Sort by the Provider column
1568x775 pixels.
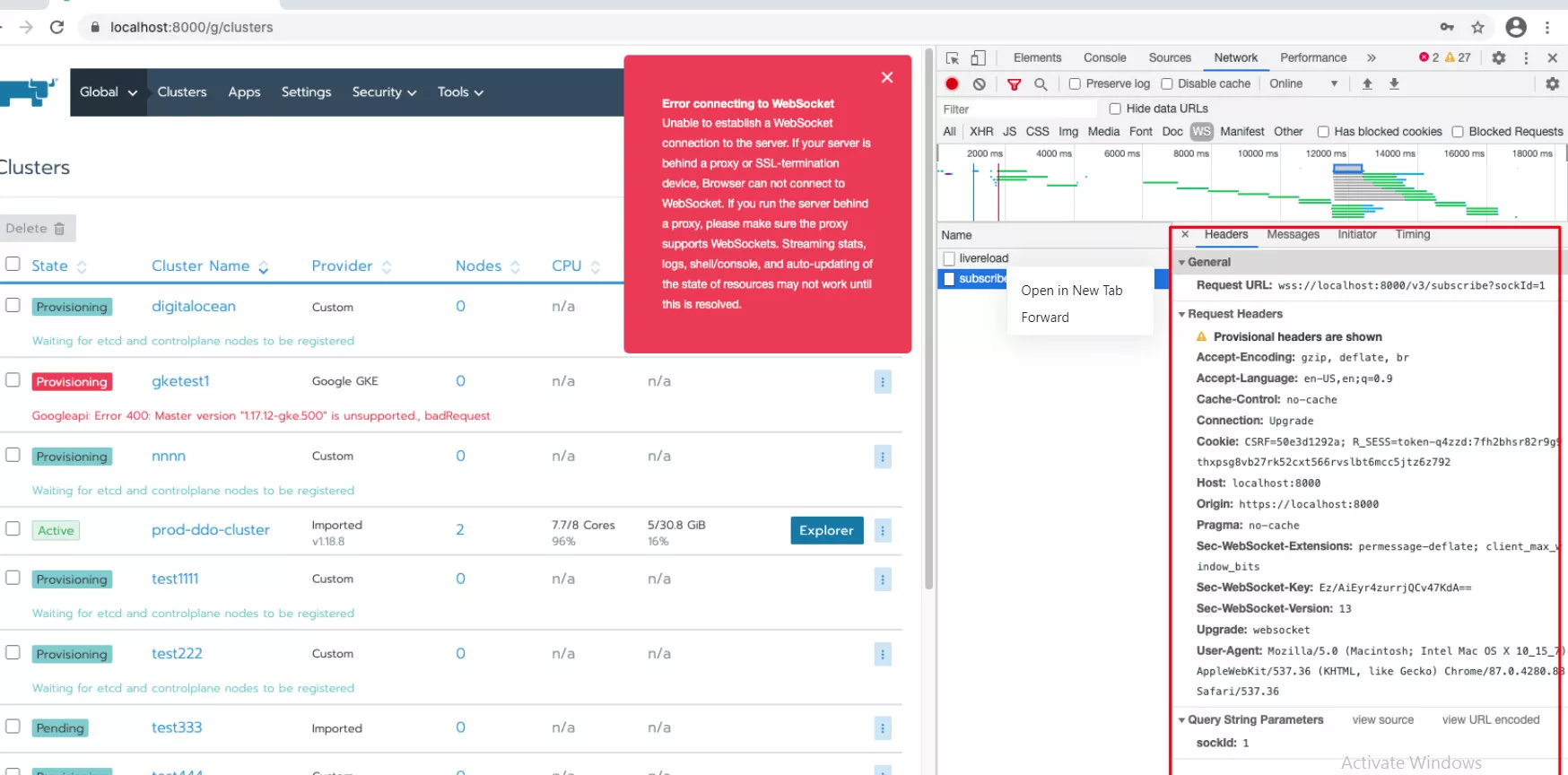352,266
